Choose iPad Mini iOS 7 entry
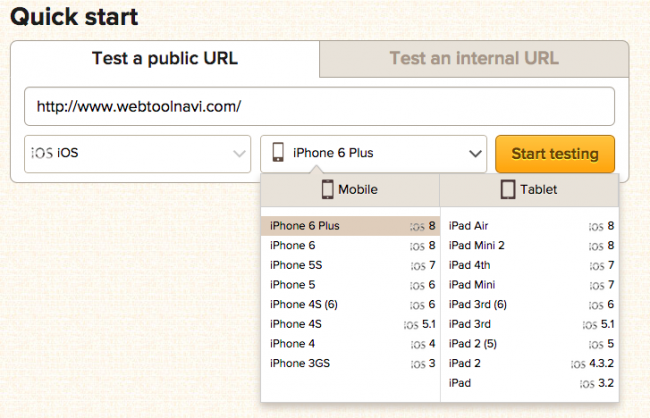The height and width of the screenshot is (418, 650). click(x=530, y=285)
